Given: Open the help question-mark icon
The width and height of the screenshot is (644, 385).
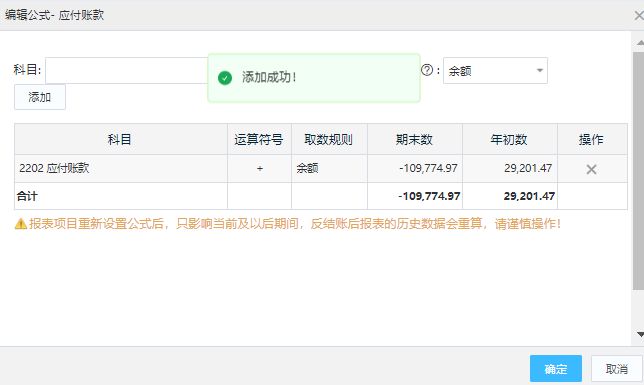Looking at the screenshot, I should [427, 70].
